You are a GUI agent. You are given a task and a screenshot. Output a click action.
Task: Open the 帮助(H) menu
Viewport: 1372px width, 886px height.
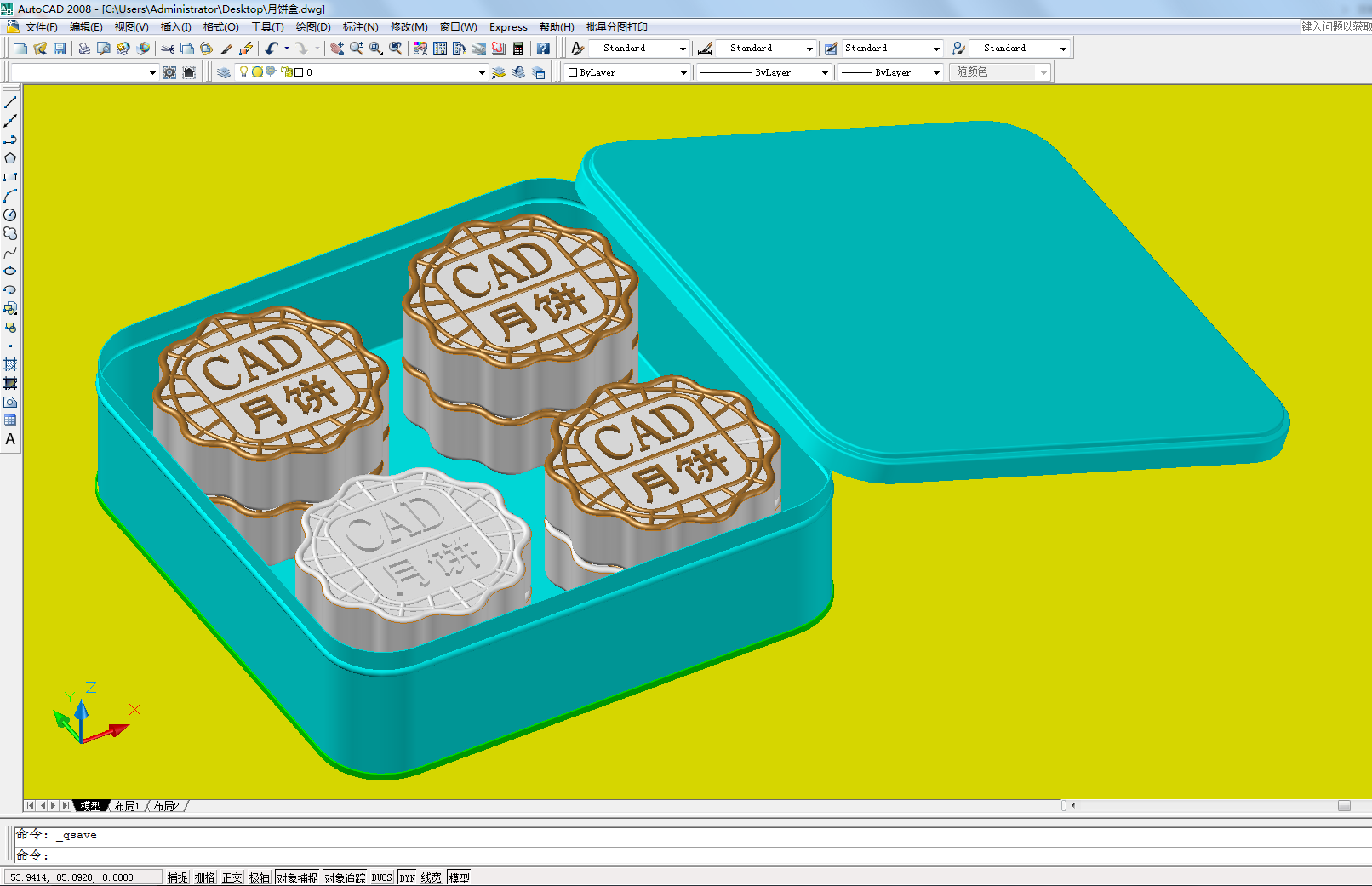tap(557, 27)
